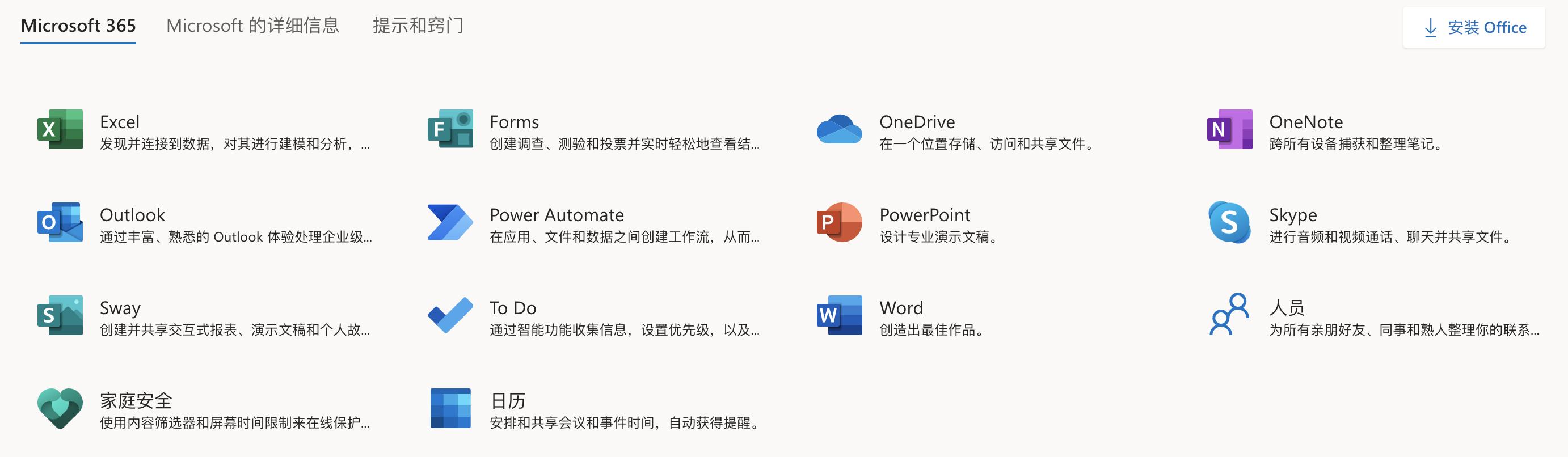
Task: Click the To Do title link
Action: coord(512,308)
